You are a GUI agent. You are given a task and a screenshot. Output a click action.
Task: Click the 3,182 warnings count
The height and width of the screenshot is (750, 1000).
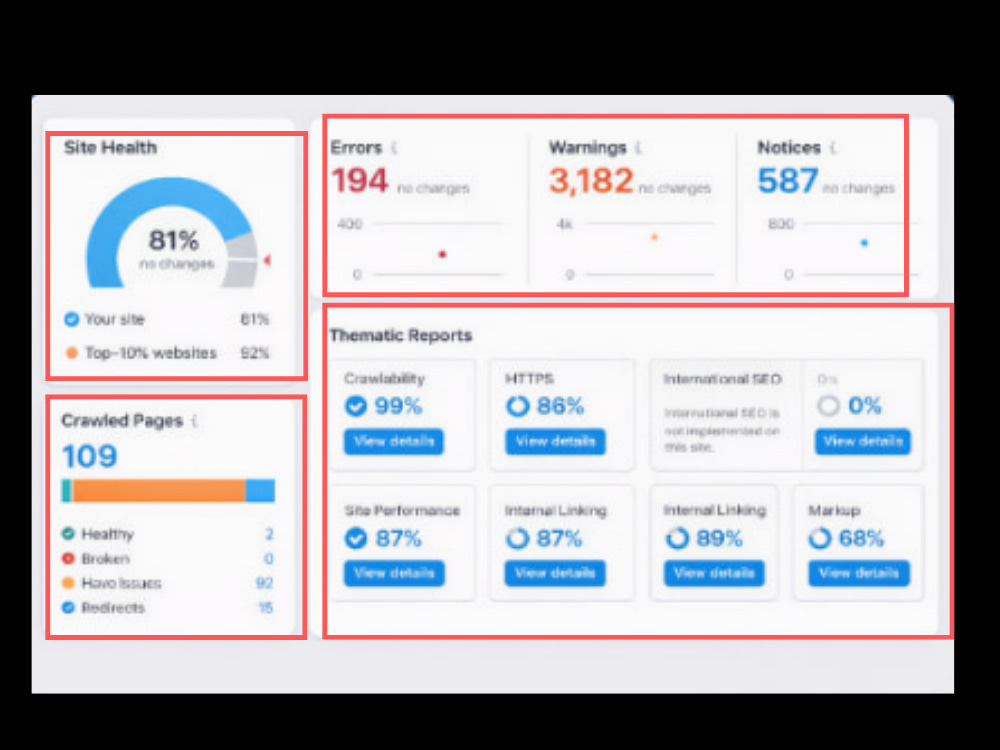pyautogui.click(x=591, y=180)
